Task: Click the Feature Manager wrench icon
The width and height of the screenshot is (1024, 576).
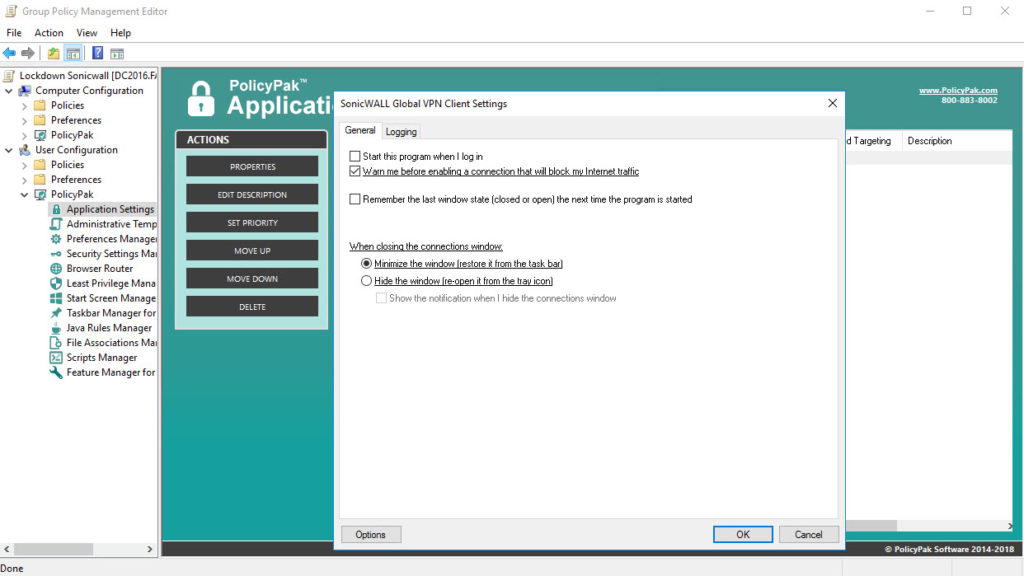Action: click(56, 373)
